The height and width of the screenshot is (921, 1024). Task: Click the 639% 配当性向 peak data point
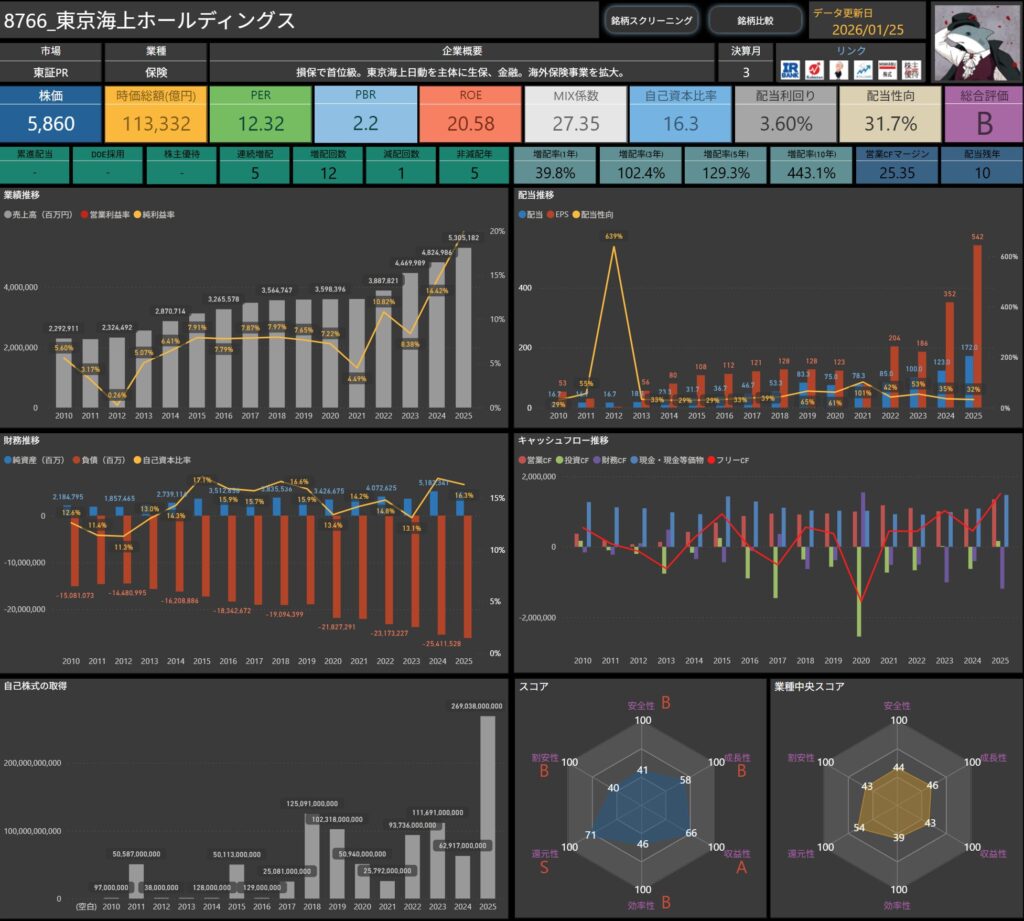613,247
